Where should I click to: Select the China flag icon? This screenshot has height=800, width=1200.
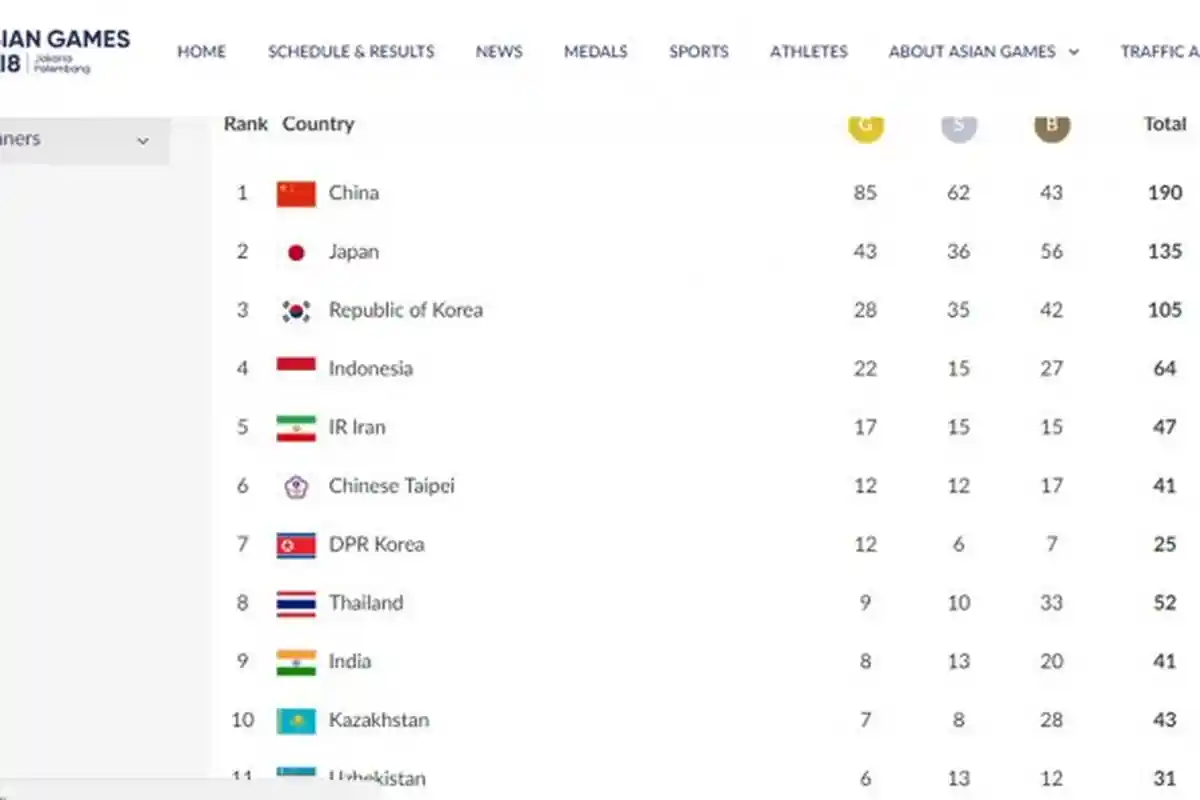[x=296, y=193]
